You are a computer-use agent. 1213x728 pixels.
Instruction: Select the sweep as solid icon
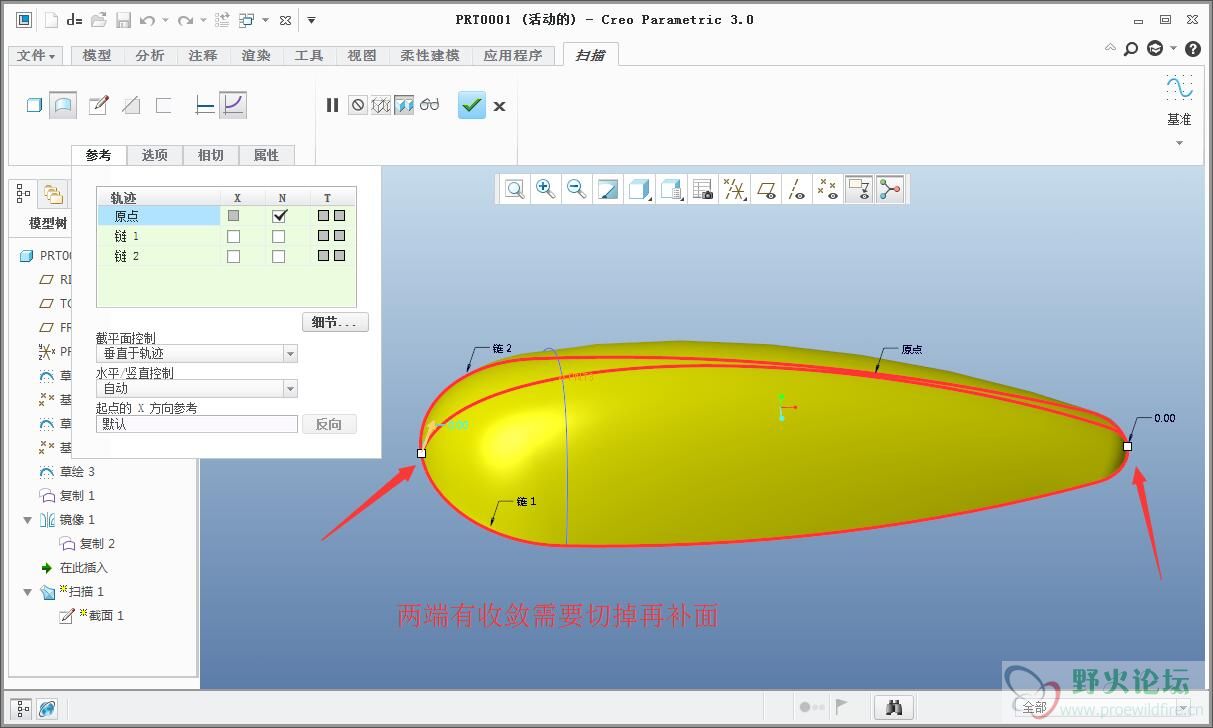(34, 105)
